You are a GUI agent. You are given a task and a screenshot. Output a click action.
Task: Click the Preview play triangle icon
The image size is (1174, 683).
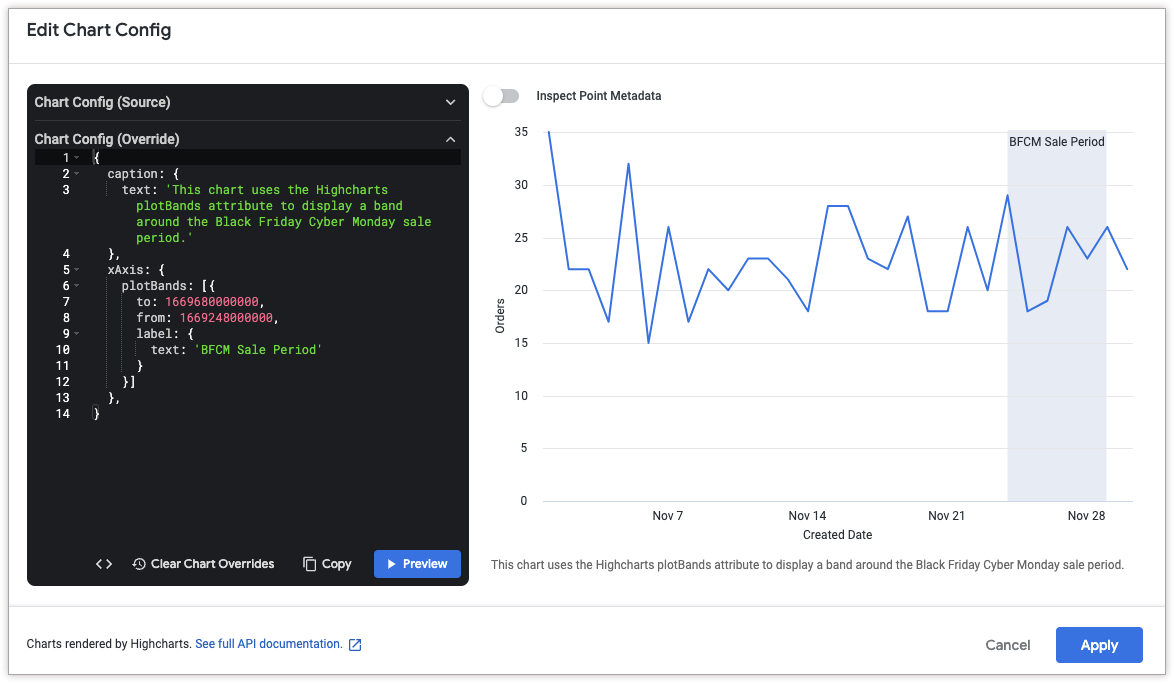[x=392, y=564]
